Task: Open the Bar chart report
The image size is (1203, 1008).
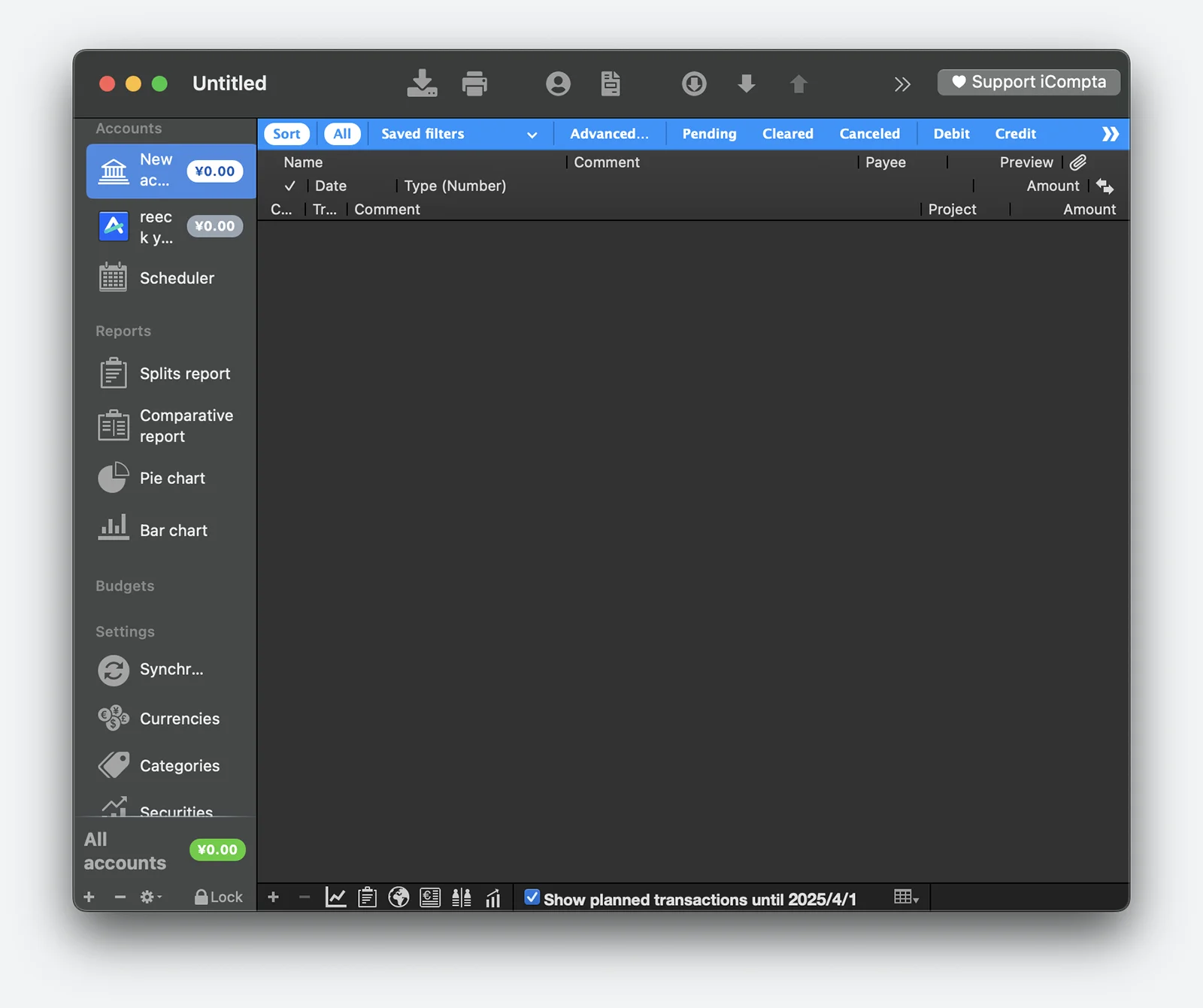Action: pyautogui.click(x=171, y=530)
